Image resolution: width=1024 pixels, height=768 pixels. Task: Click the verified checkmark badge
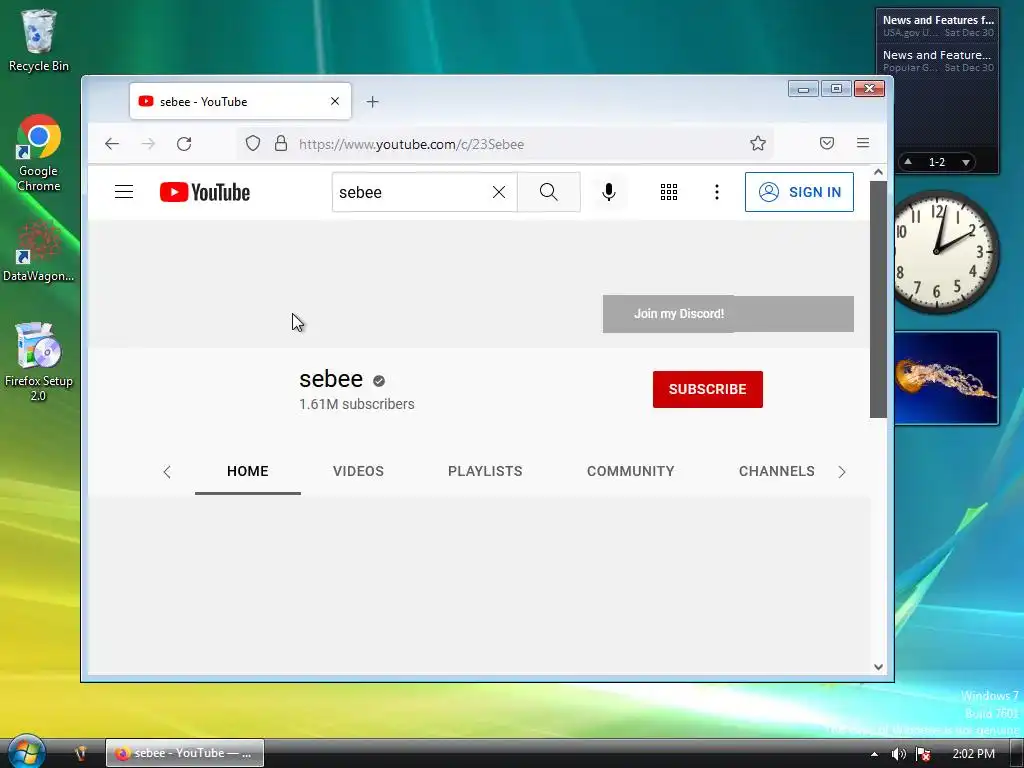tap(379, 381)
